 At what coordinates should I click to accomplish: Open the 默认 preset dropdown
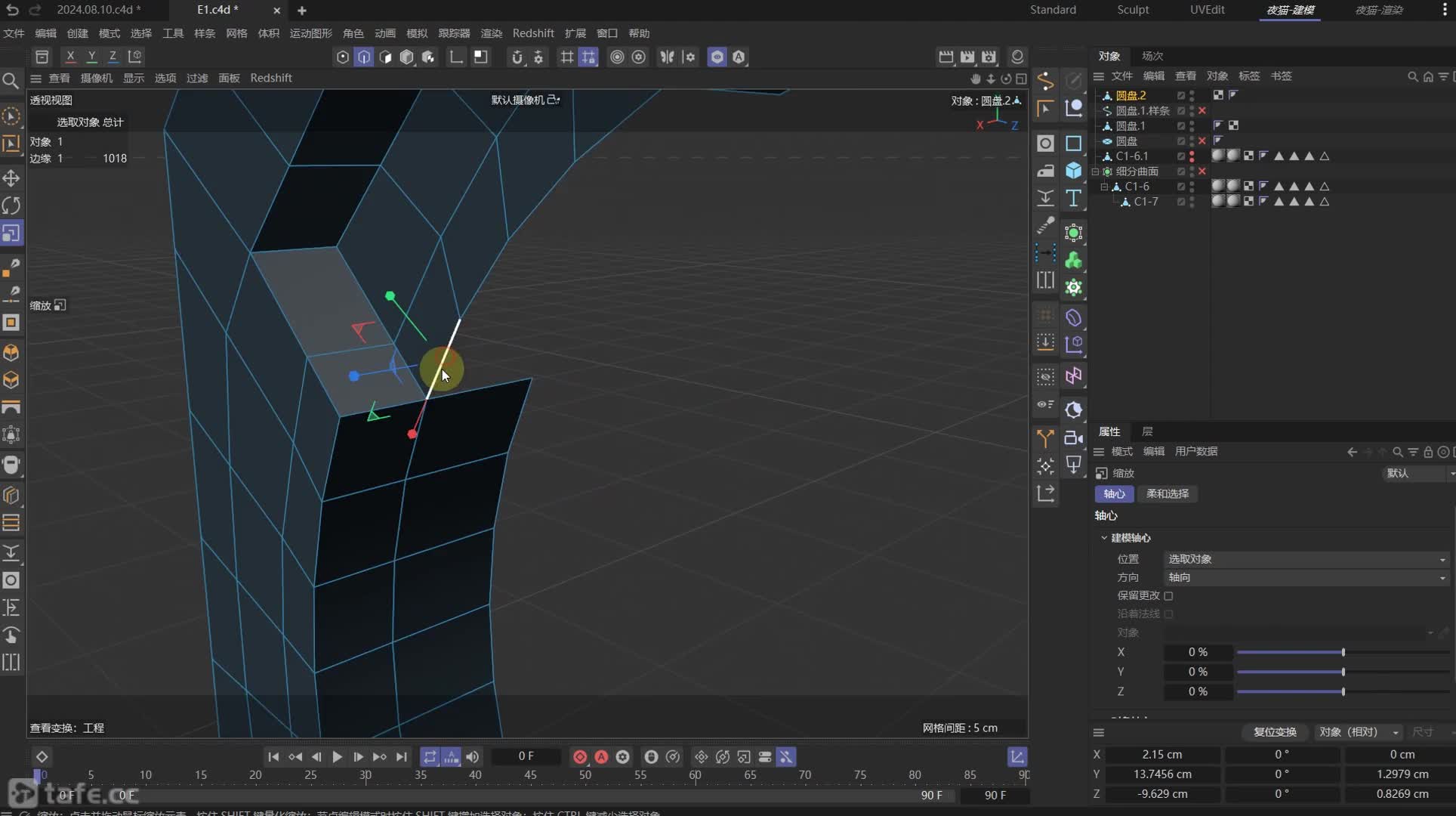click(x=1419, y=473)
